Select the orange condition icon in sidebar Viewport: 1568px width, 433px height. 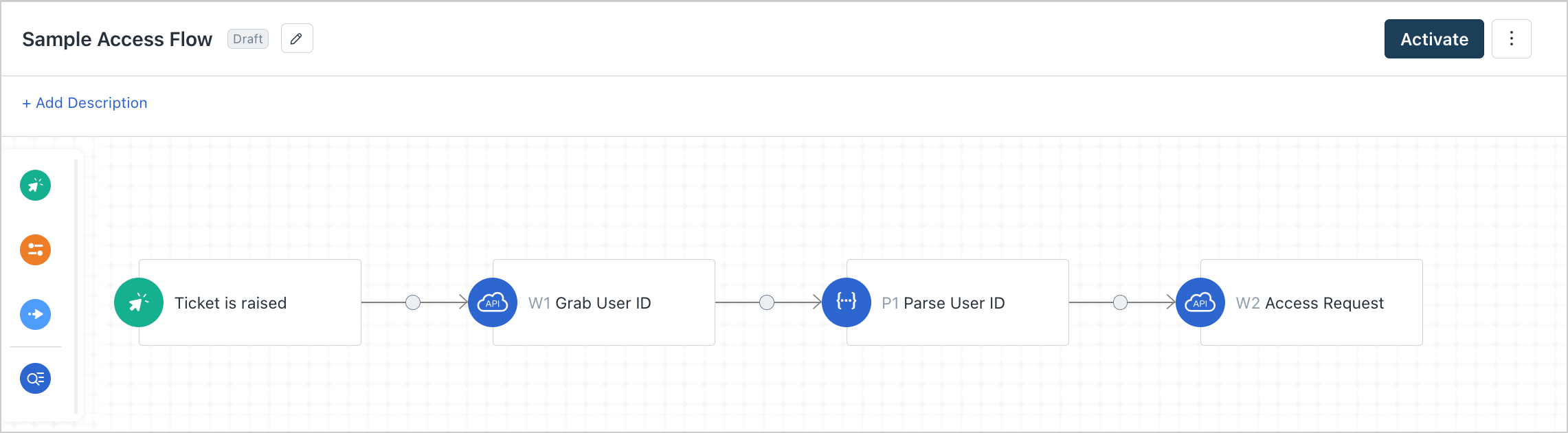(36, 249)
